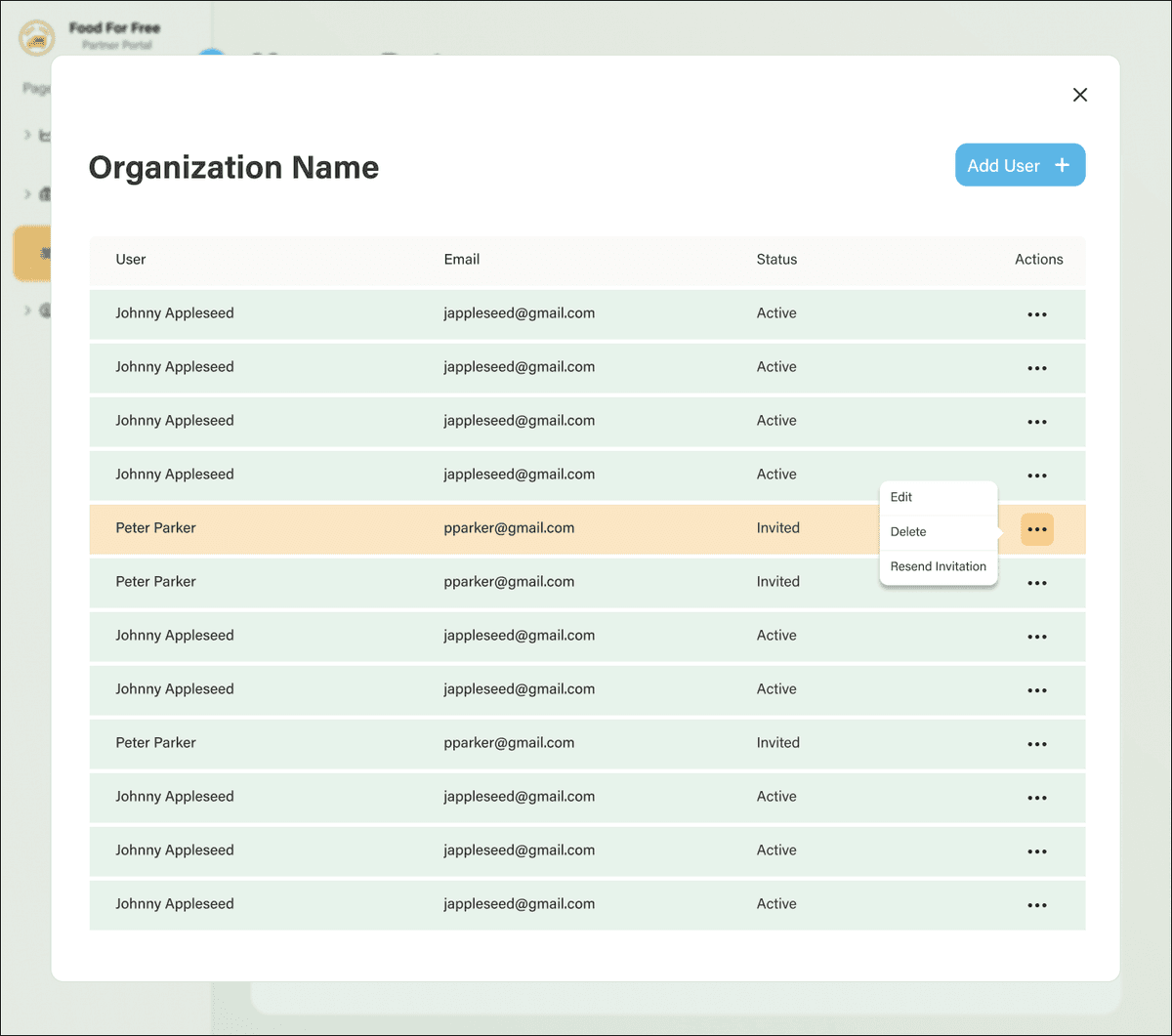Expand the second sidebar chevron item

tap(28, 193)
